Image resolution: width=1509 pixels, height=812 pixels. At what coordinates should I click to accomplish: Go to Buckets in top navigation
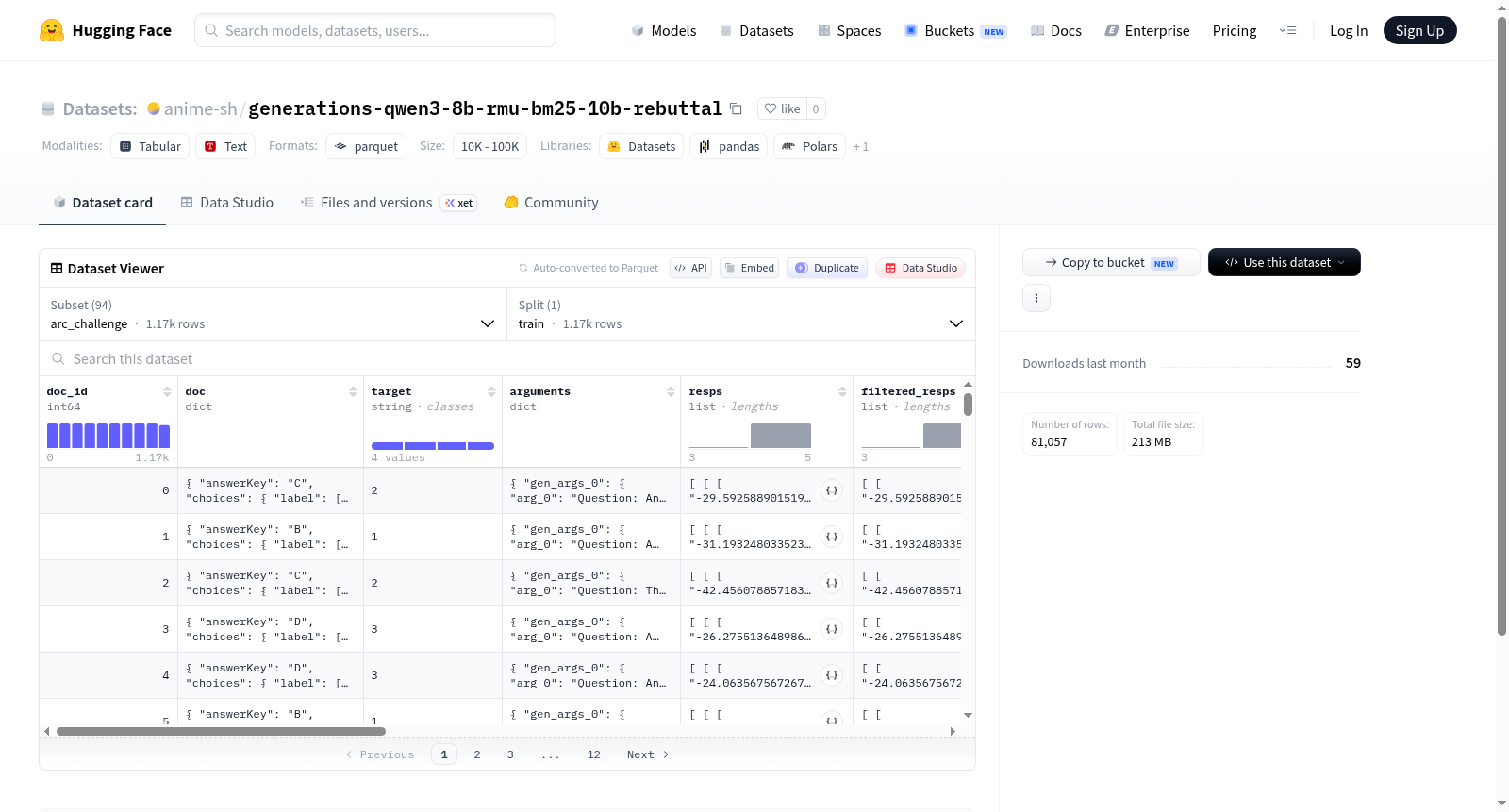coord(955,30)
